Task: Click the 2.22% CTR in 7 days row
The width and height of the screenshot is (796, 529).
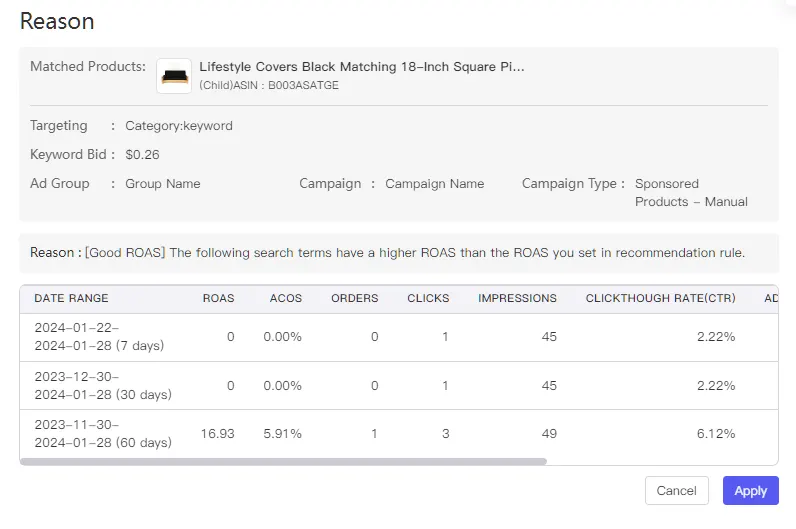Action: (x=716, y=337)
